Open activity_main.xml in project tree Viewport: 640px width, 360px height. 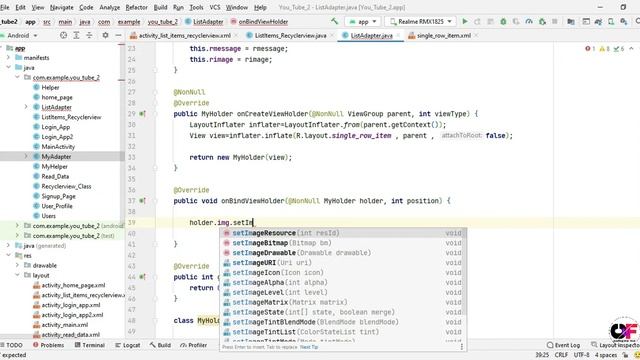pos(64,325)
